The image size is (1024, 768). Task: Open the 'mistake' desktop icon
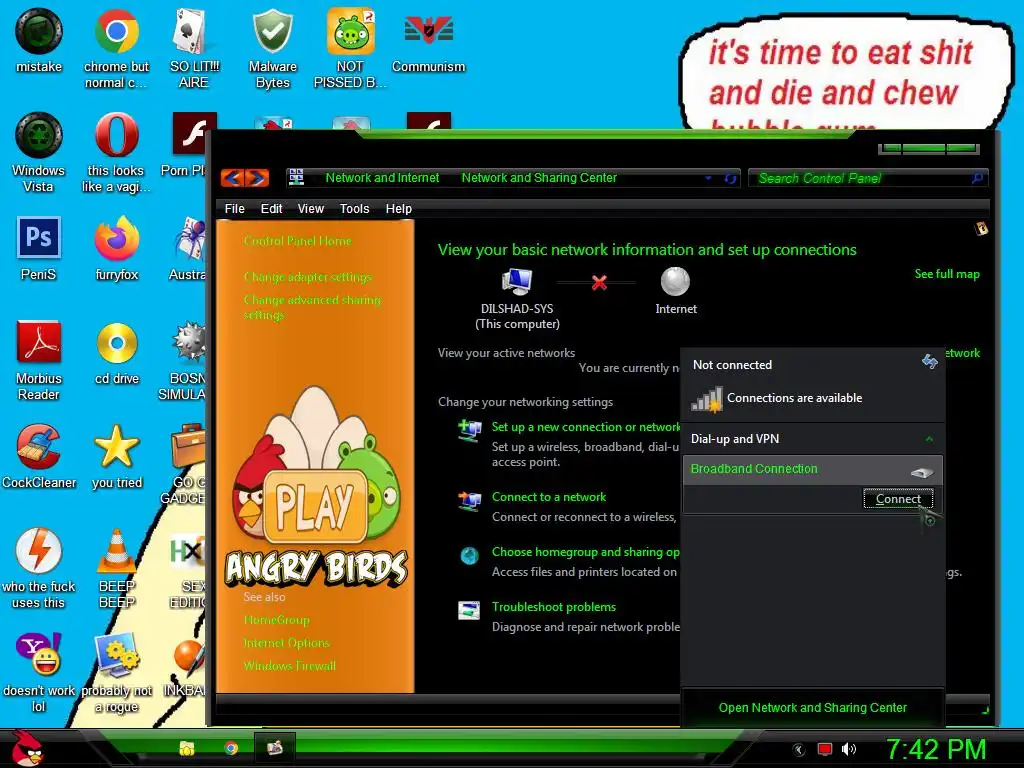39,40
